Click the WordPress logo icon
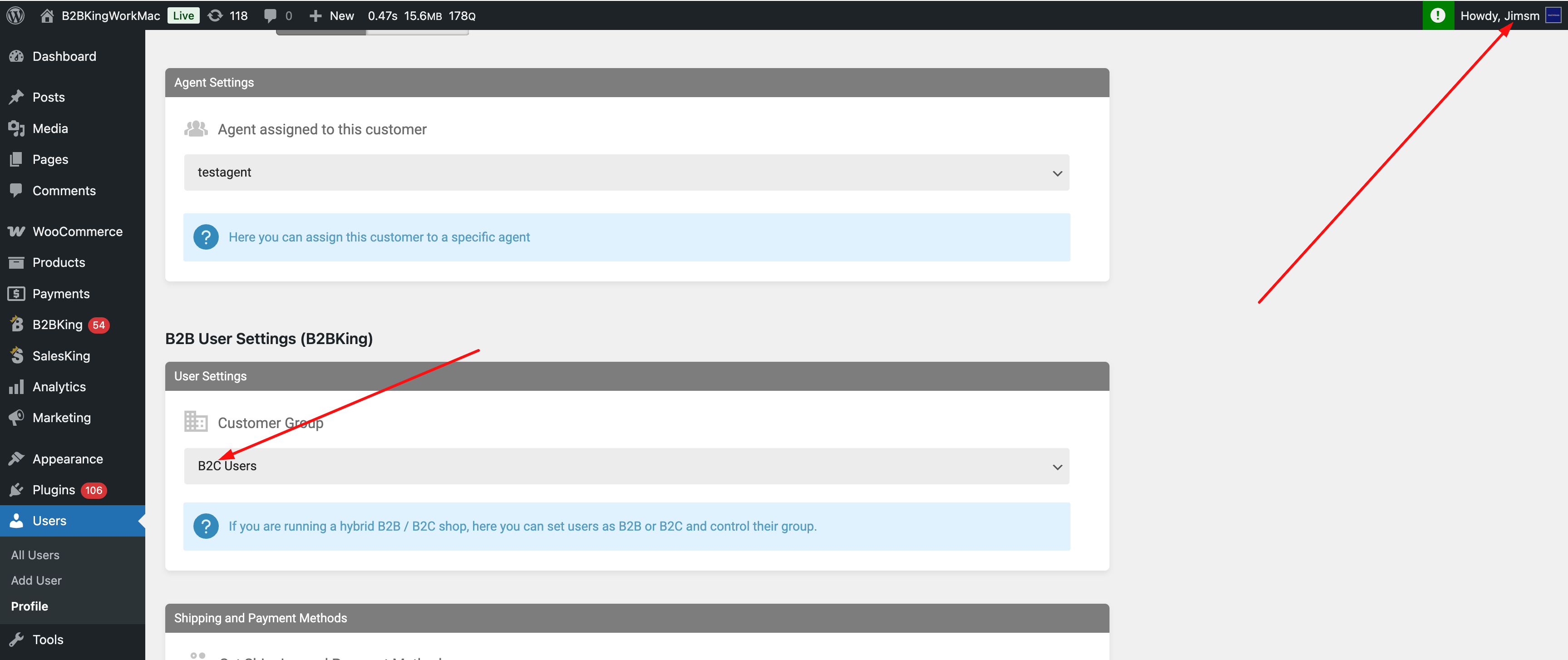Image resolution: width=1568 pixels, height=660 pixels. pyautogui.click(x=16, y=15)
